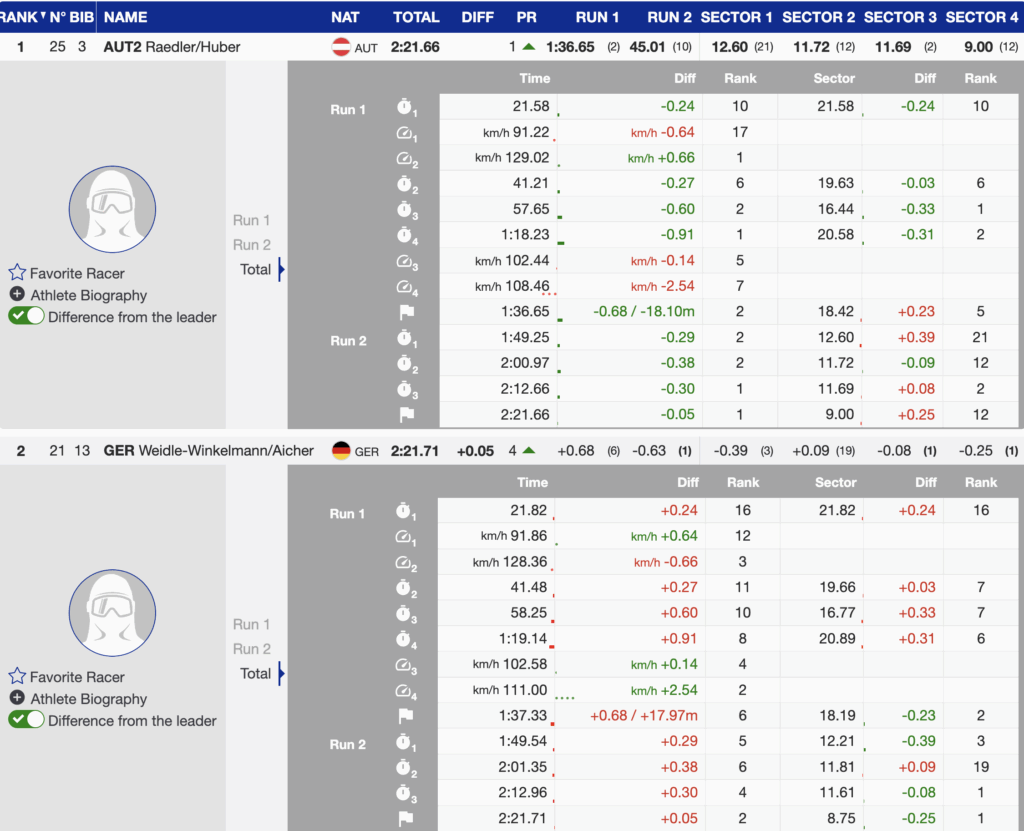The width and height of the screenshot is (1024, 831).
Task: Toggle Difference from the leader for Weidle-Winkelmann/Aicher
Action: coord(26,721)
